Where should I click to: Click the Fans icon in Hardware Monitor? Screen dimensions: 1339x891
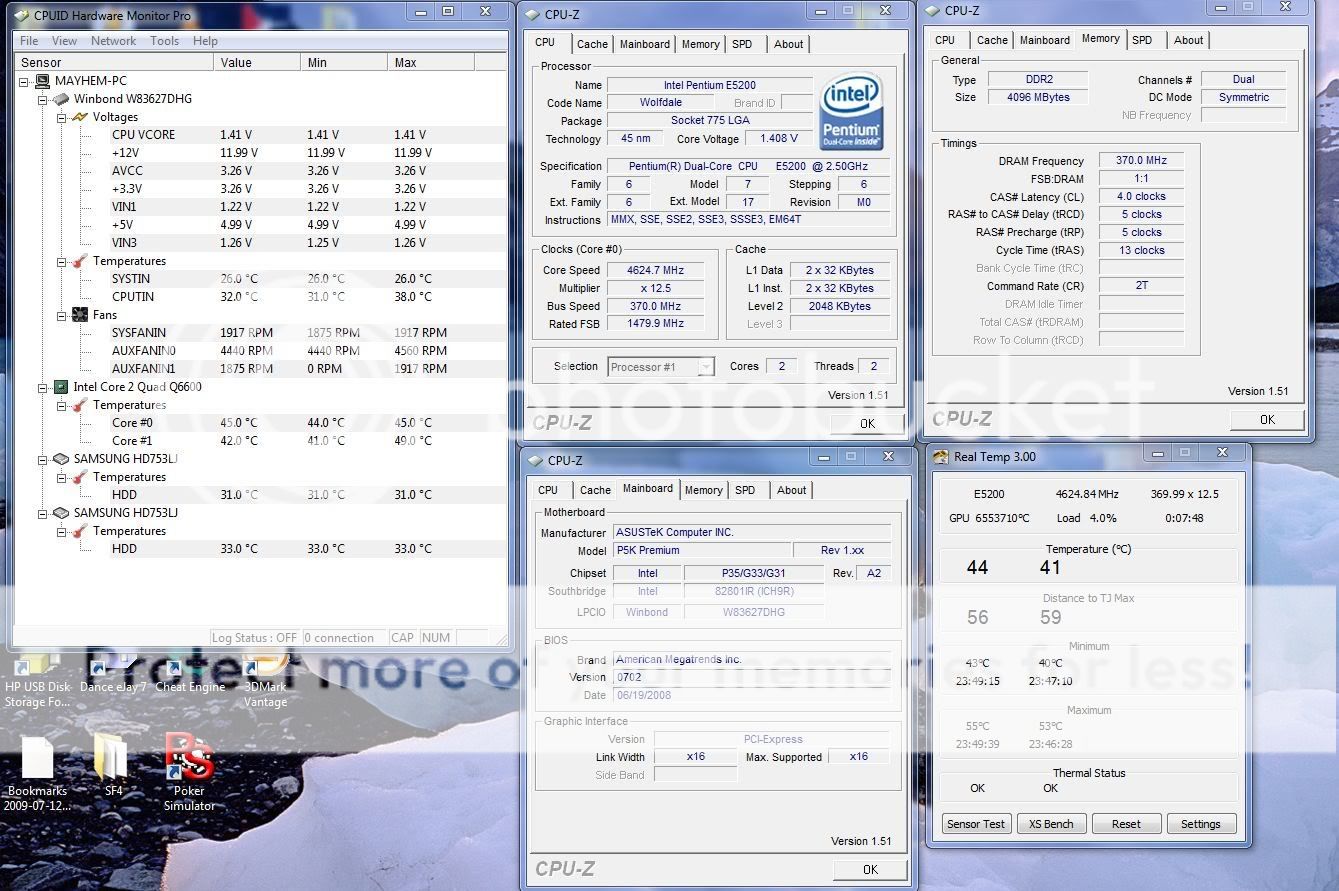[80, 315]
